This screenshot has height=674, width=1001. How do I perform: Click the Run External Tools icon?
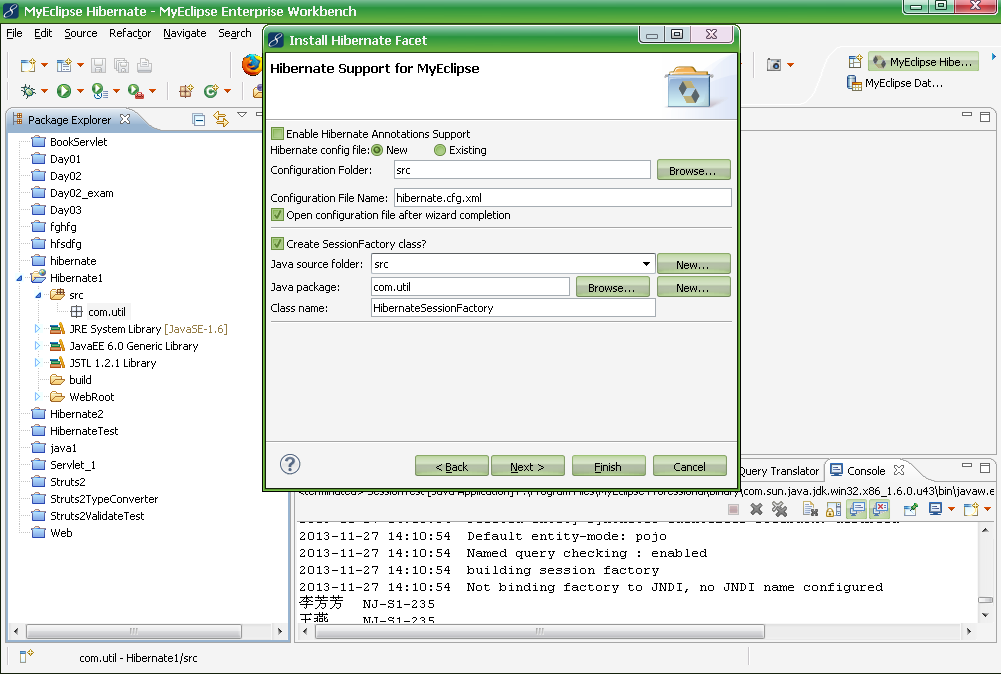pos(135,91)
